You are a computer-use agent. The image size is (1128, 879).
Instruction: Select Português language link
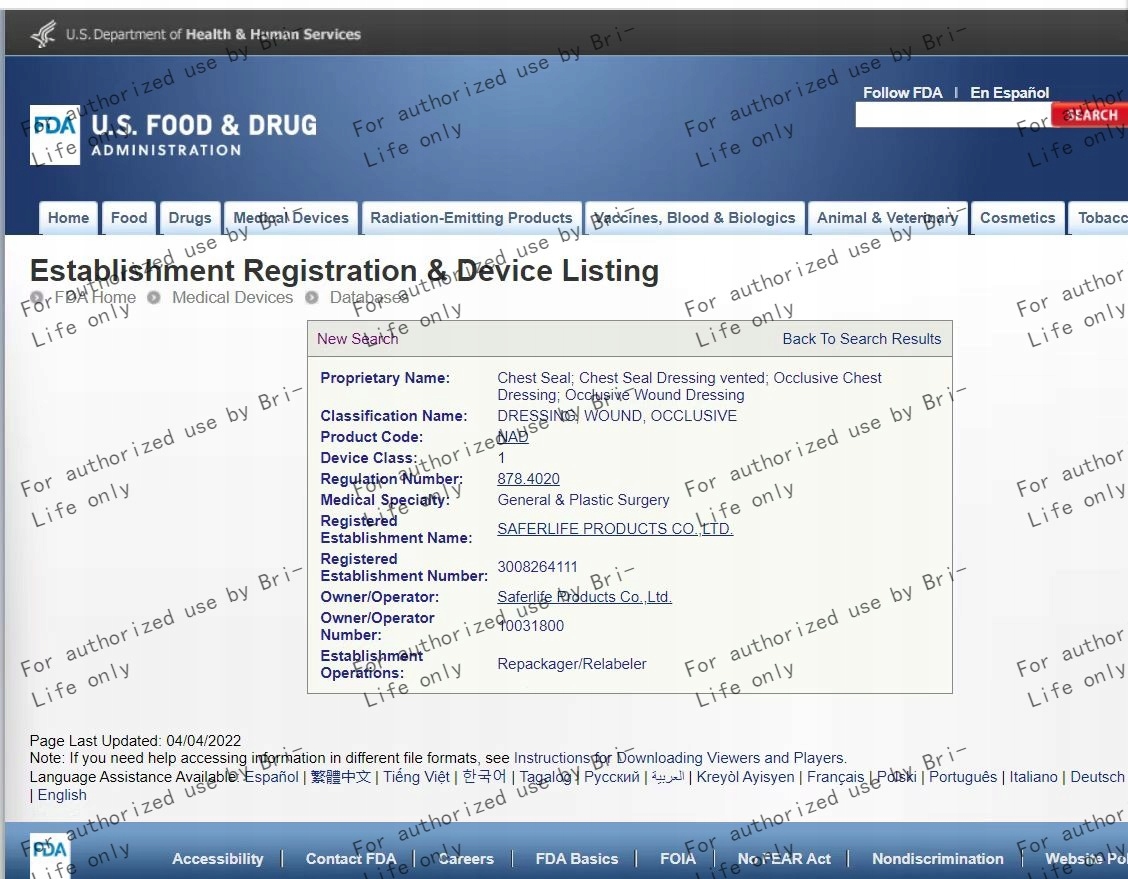pyautogui.click(x=963, y=777)
